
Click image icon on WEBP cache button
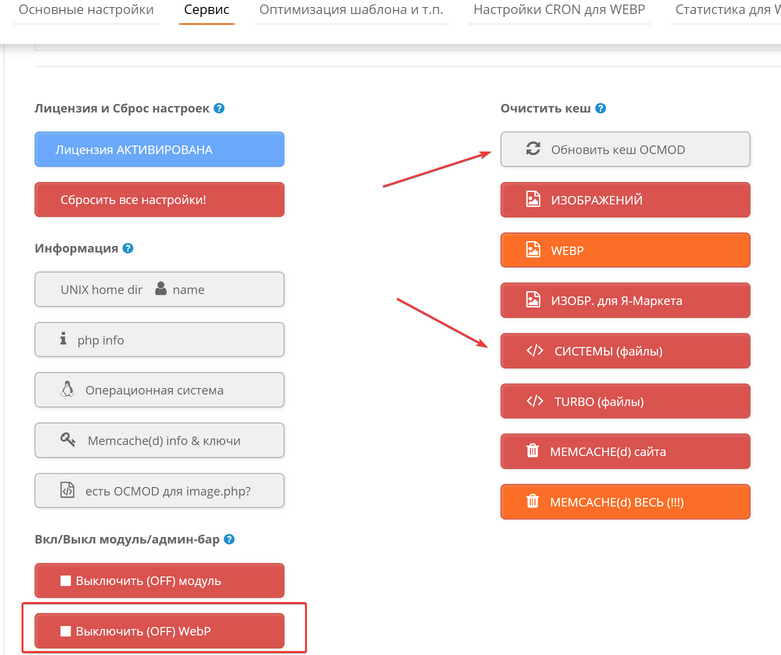click(533, 249)
